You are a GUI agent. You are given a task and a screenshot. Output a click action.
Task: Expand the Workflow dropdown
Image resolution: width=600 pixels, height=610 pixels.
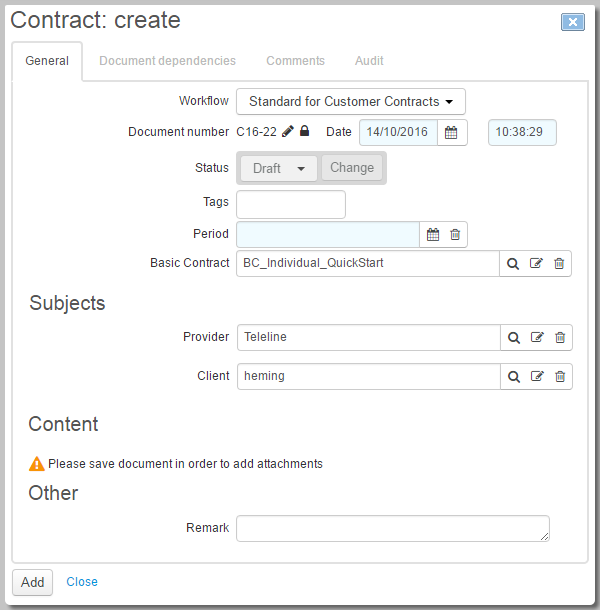pyautogui.click(x=351, y=102)
